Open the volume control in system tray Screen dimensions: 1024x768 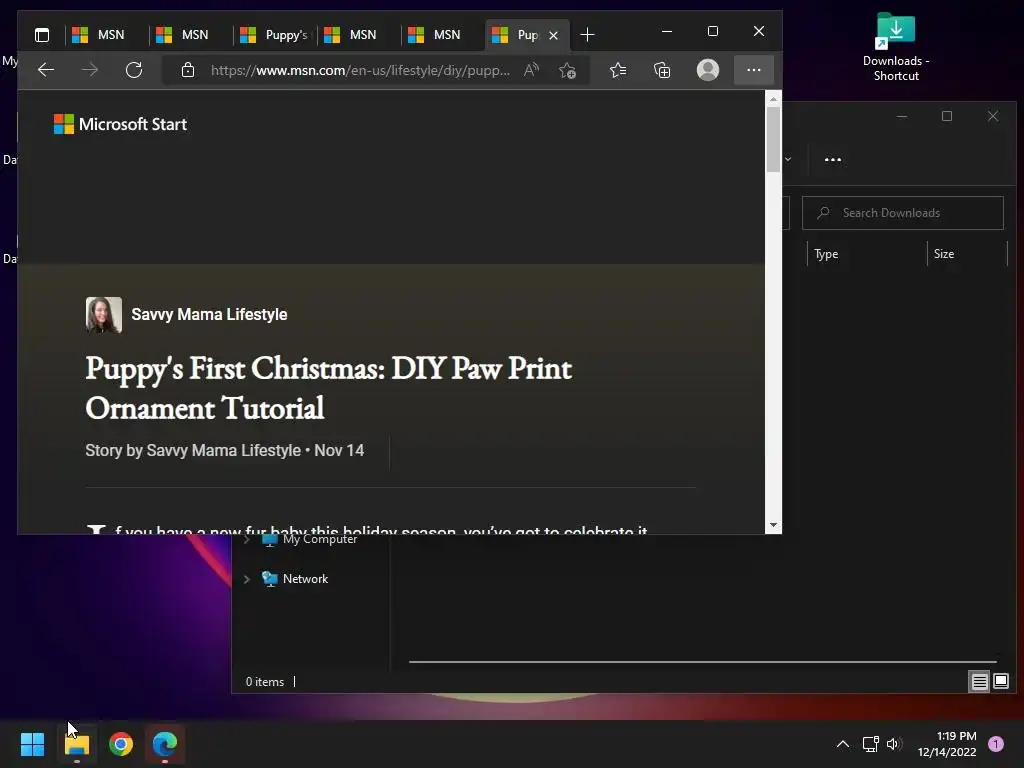click(x=894, y=744)
